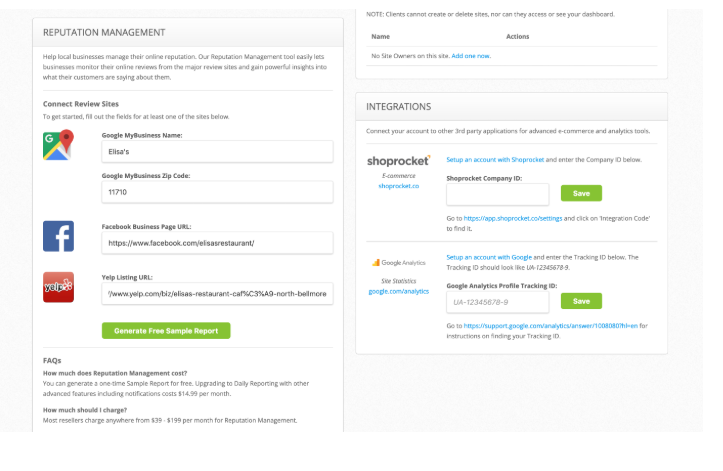Focus the Yelp Listing URL field
723x471 pixels.
[217, 293]
